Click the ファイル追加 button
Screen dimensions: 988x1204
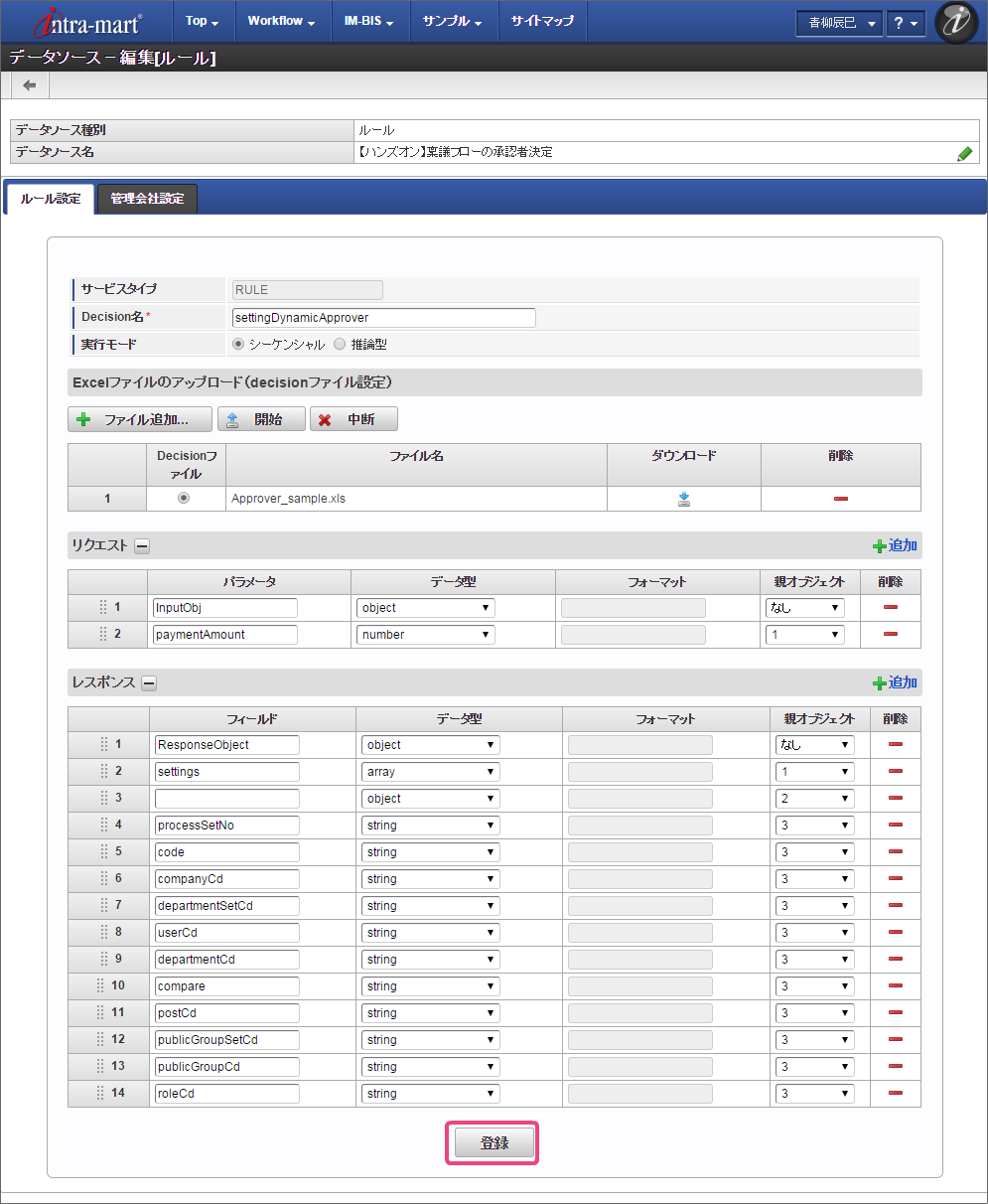pyautogui.click(x=140, y=419)
